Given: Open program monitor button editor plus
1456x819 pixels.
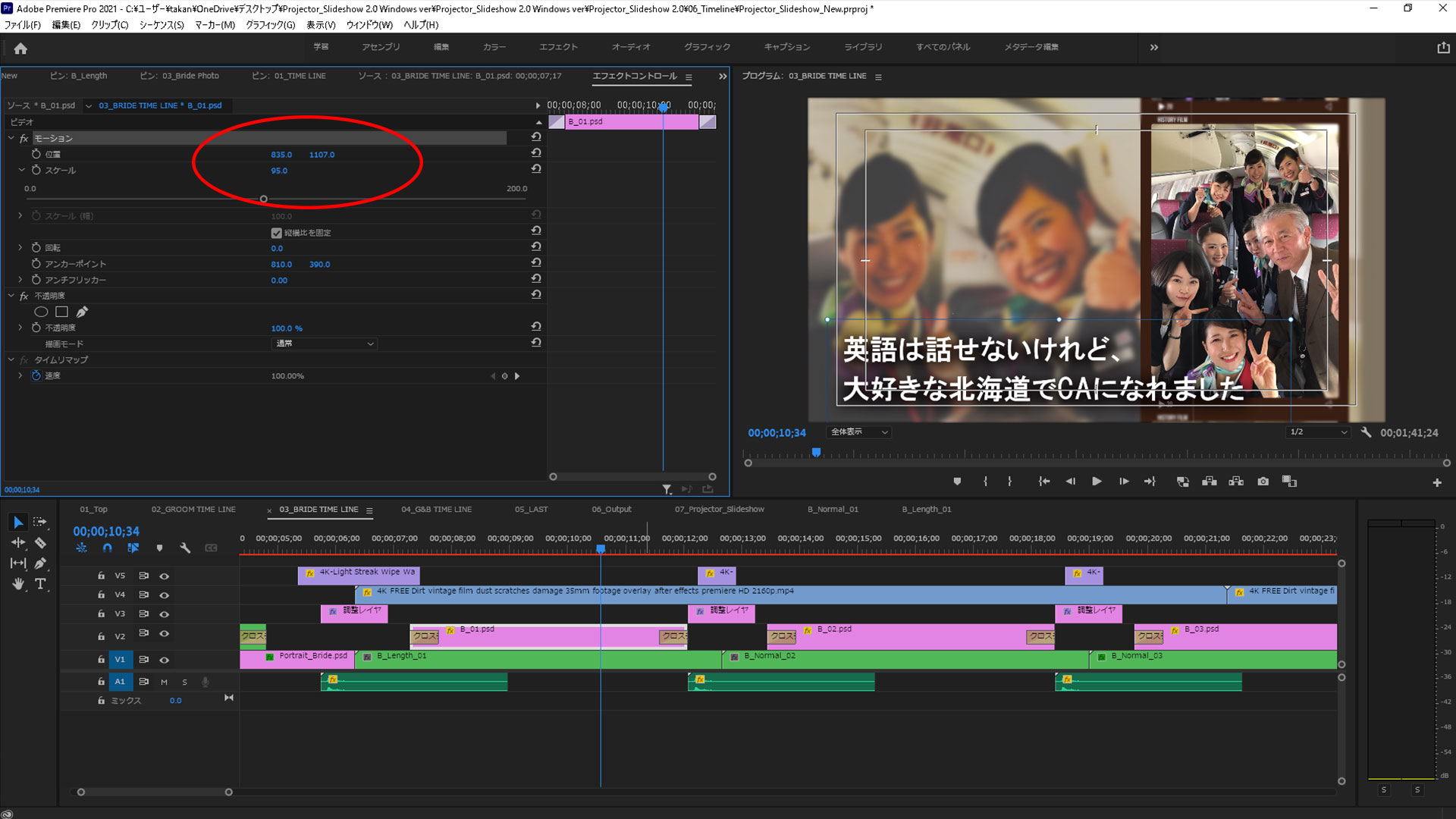Looking at the screenshot, I should coord(1437,482).
